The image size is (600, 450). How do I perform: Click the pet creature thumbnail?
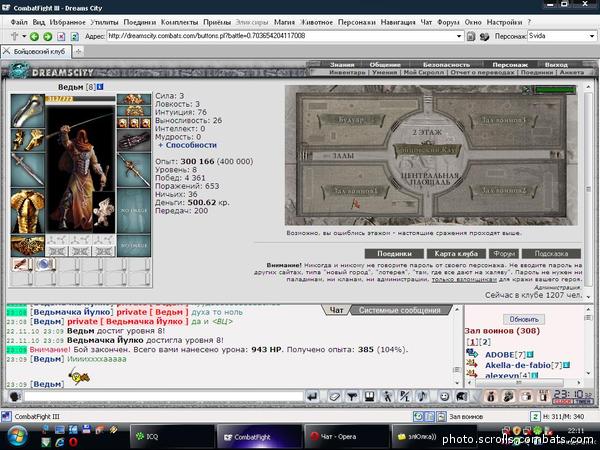coord(104,212)
